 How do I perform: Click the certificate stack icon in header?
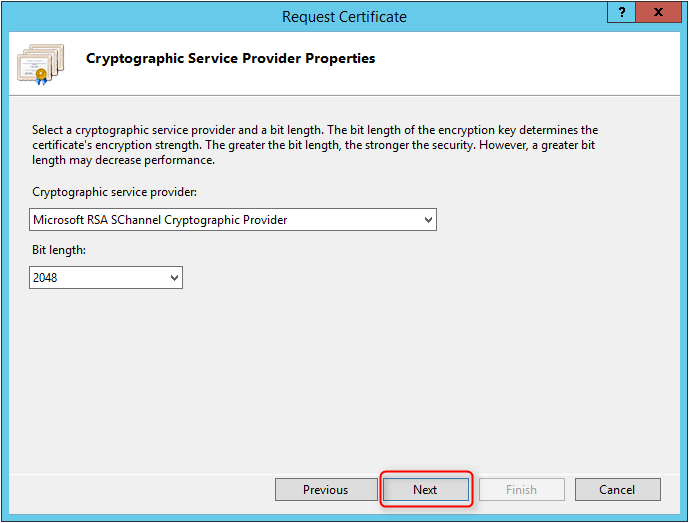(40, 64)
